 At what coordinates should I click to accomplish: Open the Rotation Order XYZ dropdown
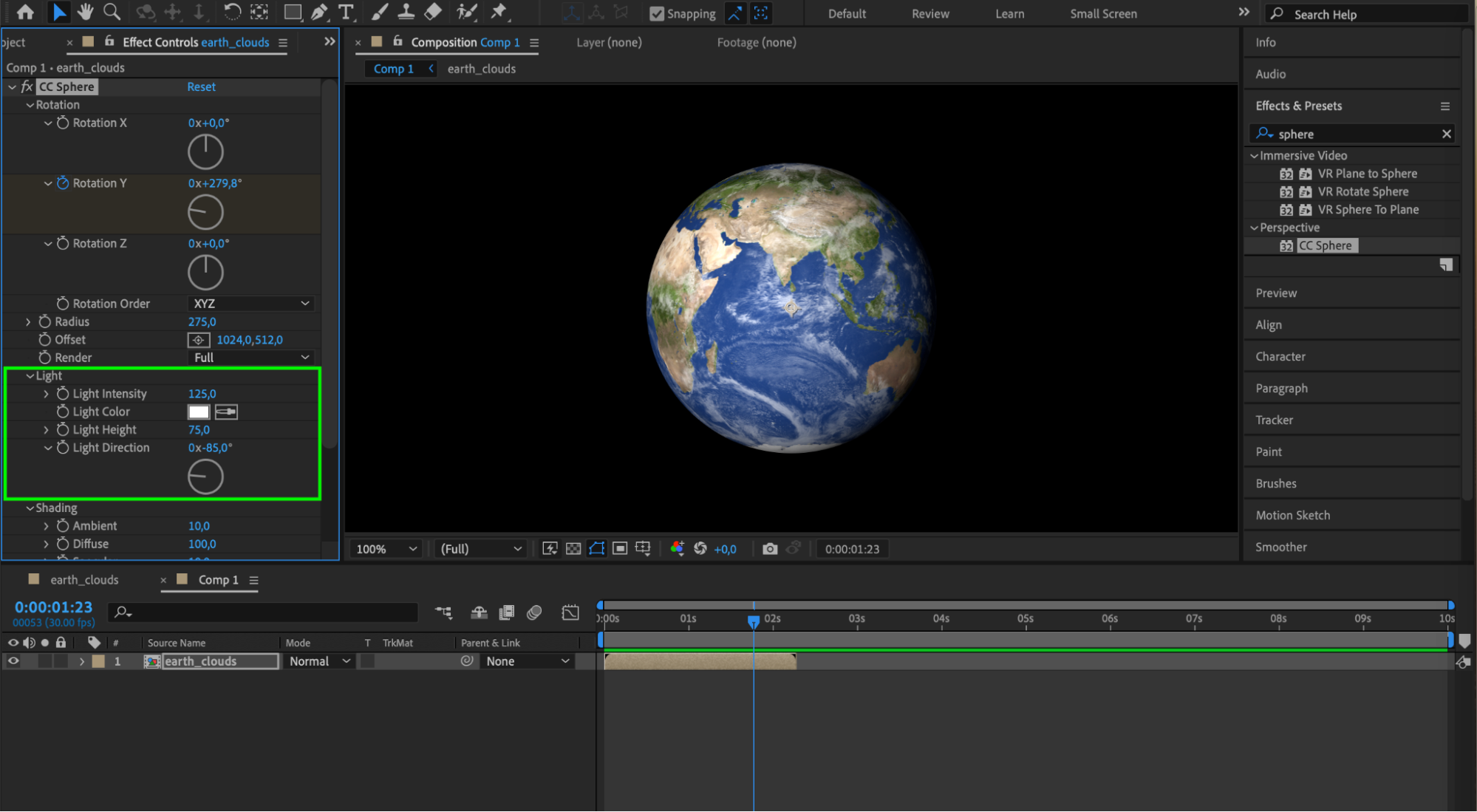(251, 304)
